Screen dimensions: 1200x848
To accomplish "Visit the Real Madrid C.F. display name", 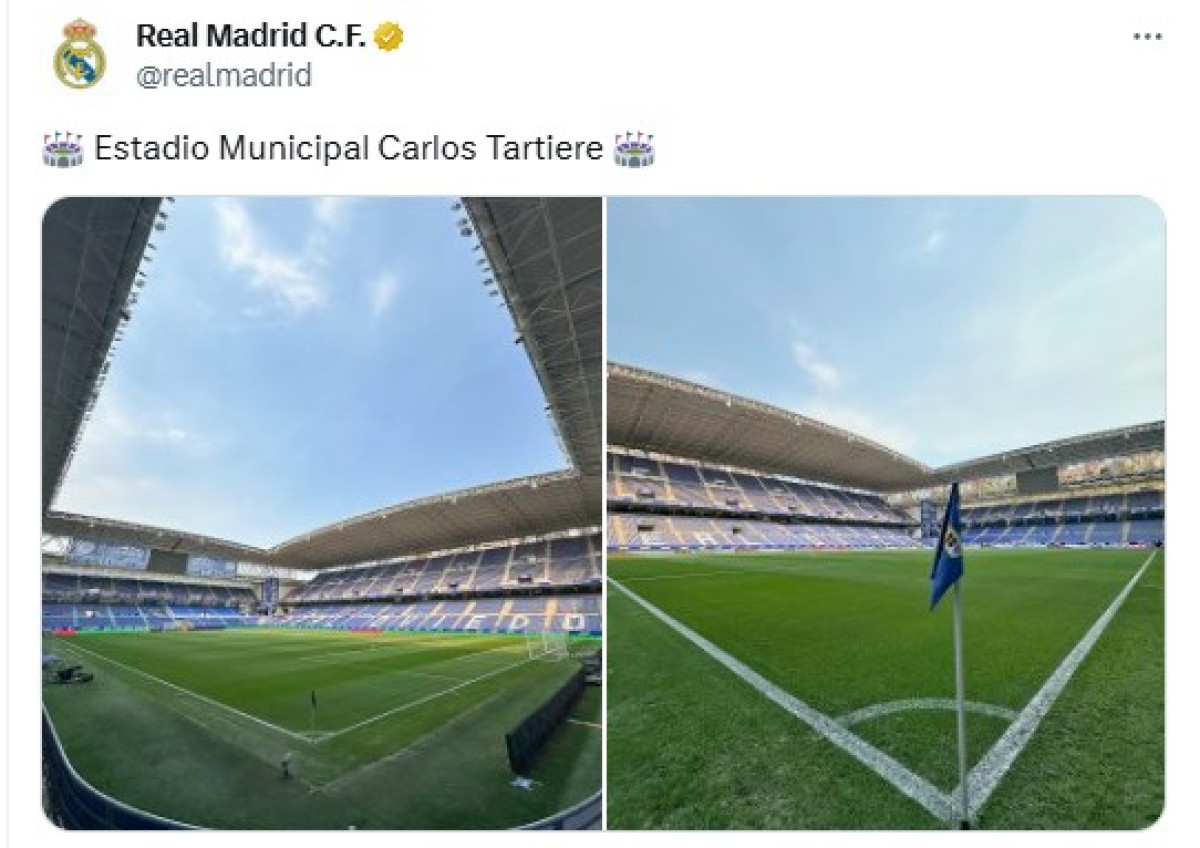I will (x=252, y=37).
